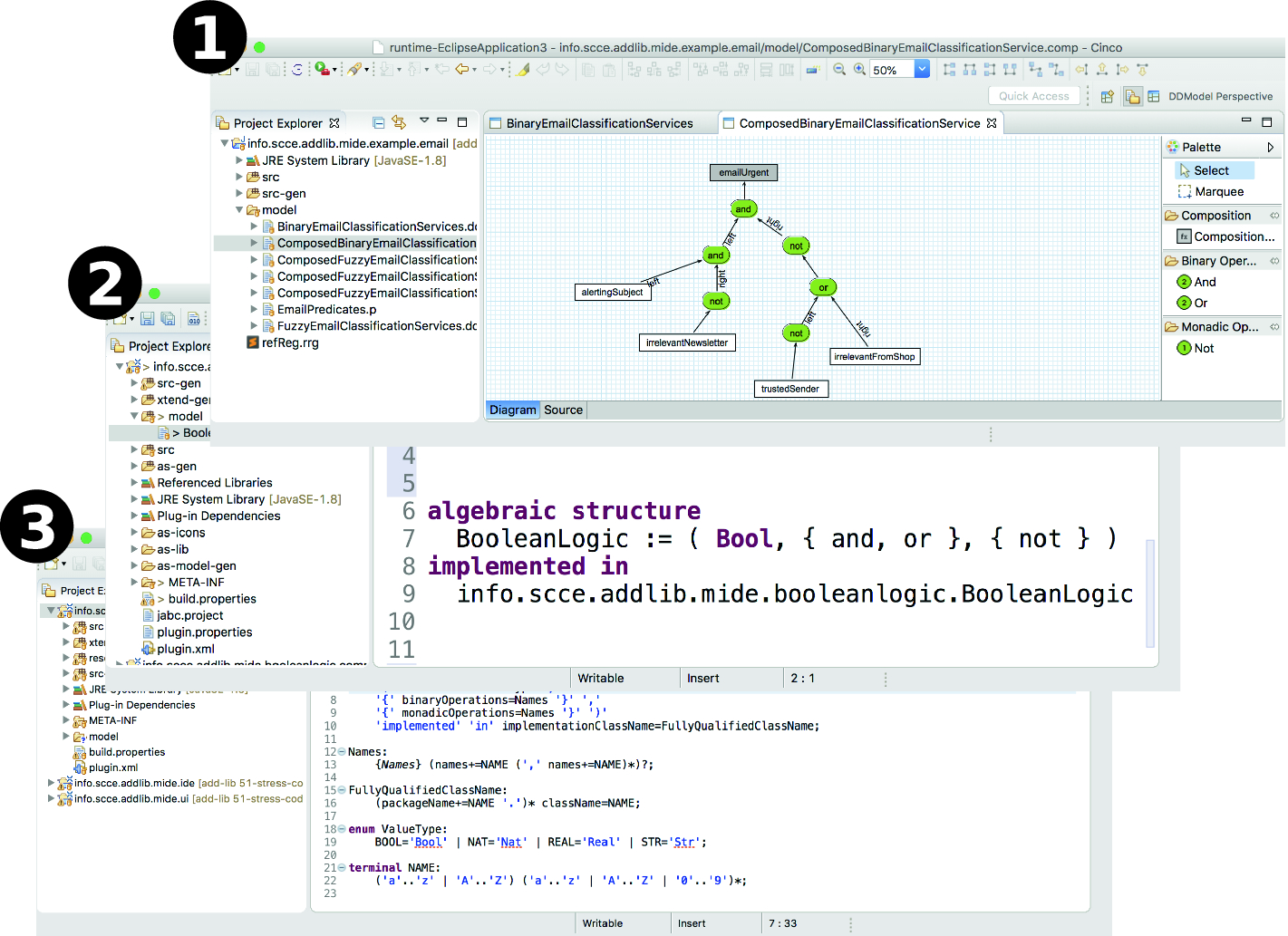Select the green or node in diagram

[x=823, y=287]
